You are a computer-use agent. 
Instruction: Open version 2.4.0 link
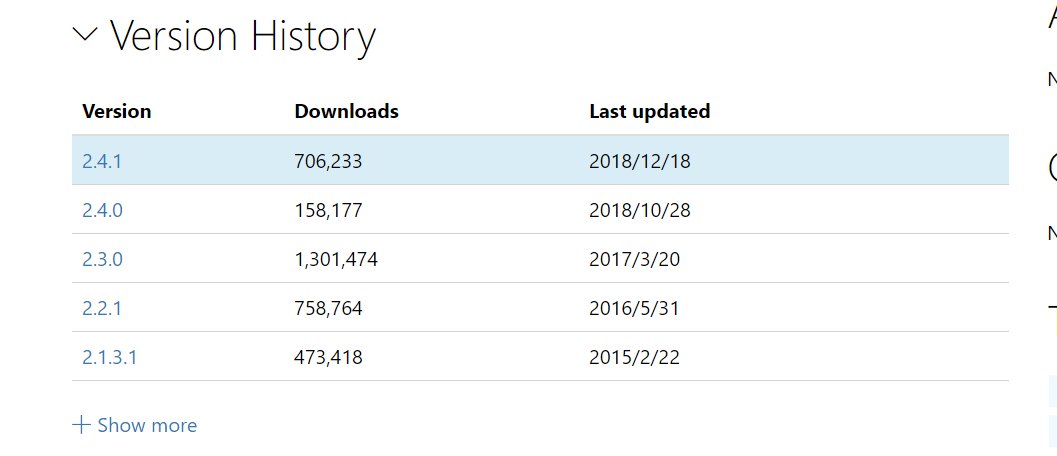[x=102, y=210]
